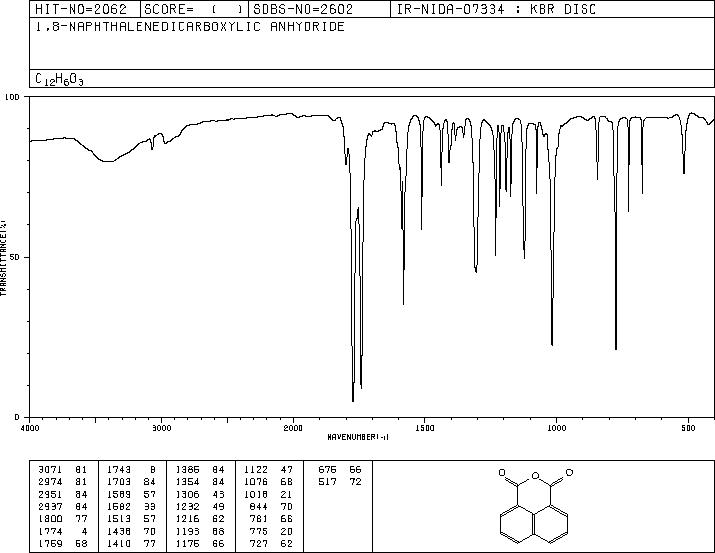Click the 1582 peak entry in table
This screenshot has height=553, width=715.
click(x=131, y=506)
